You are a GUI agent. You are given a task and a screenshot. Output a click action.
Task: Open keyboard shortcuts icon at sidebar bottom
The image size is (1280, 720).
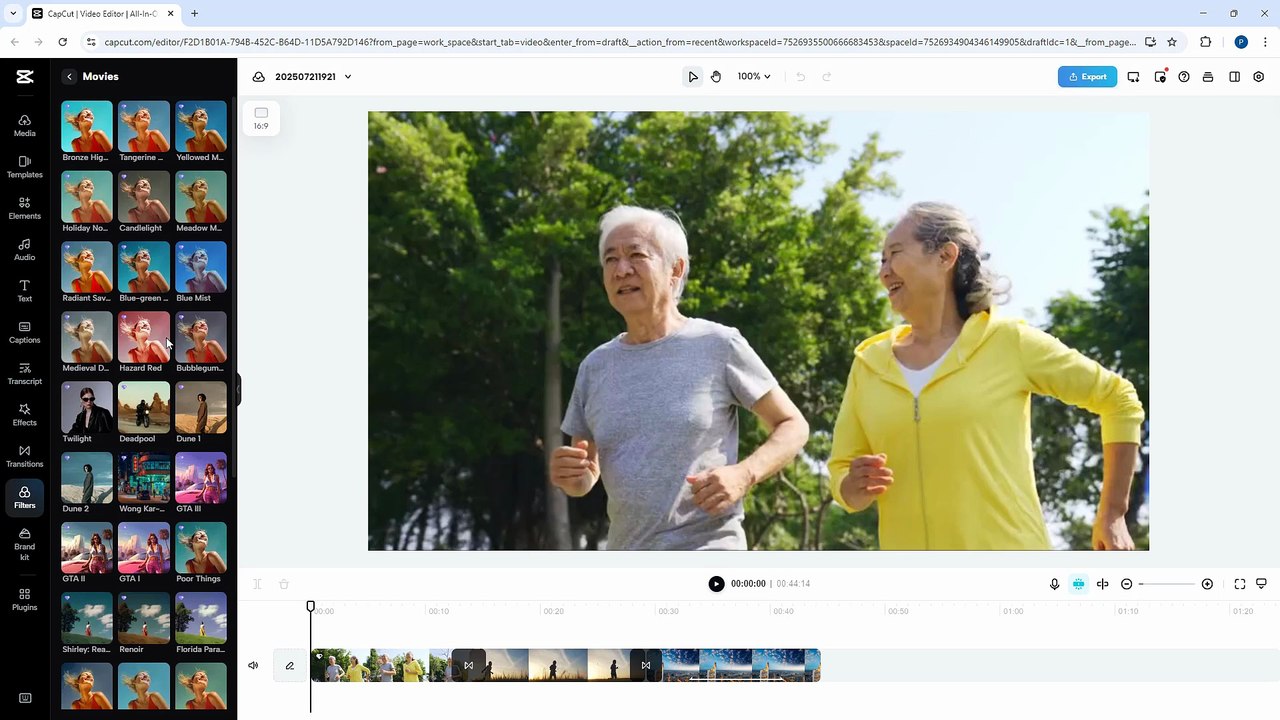(25, 698)
